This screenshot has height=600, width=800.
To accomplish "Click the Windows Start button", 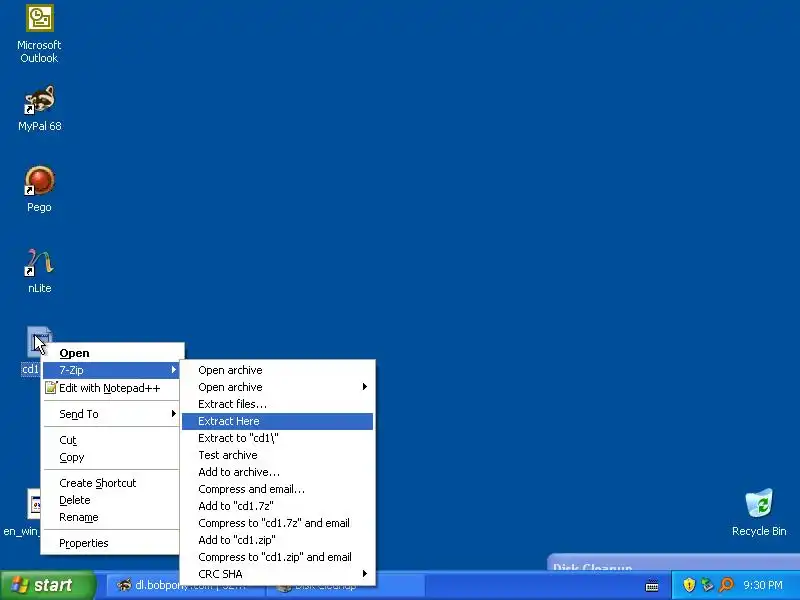I will (x=47, y=585).
